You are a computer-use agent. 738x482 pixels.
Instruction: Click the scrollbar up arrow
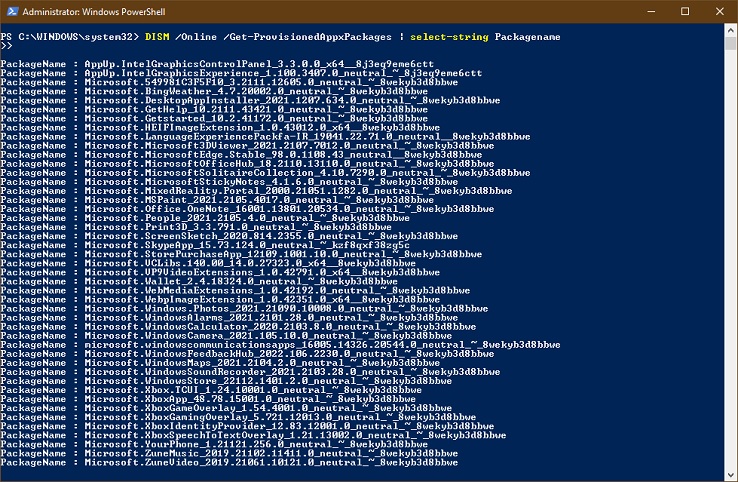730,30
